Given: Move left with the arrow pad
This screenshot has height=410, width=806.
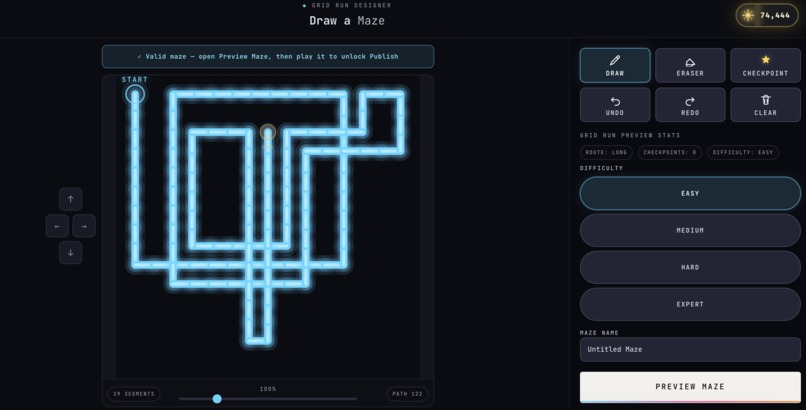Looking at the screenshot, I should (57, 226).
